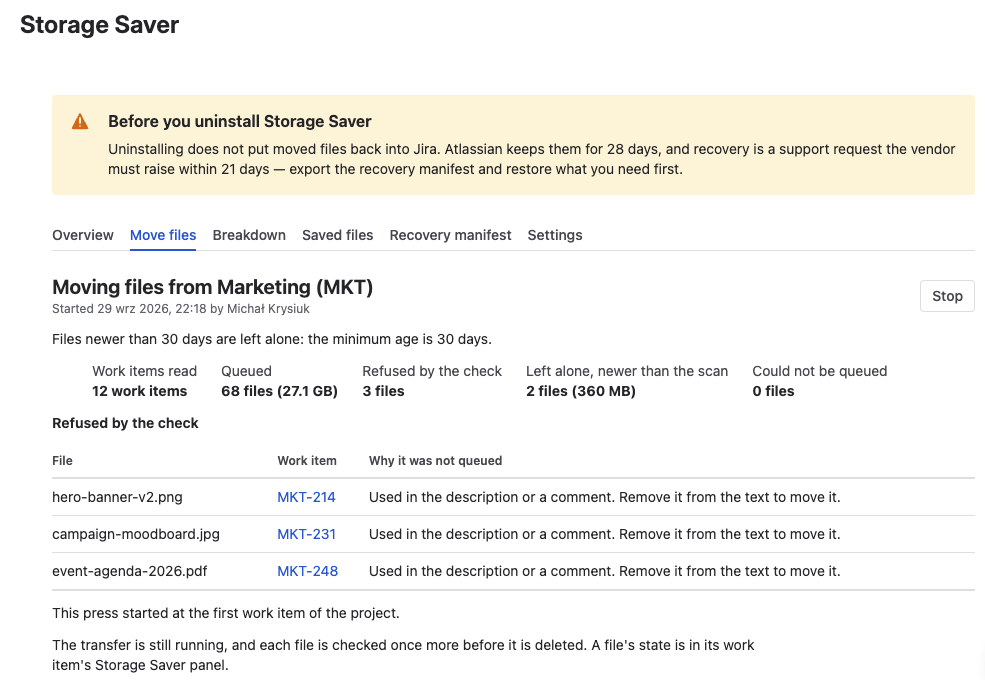Click heading 'Before you uninstall Storage Saver'
Screen dimensions: 985x680
click(x=239, y=121)
